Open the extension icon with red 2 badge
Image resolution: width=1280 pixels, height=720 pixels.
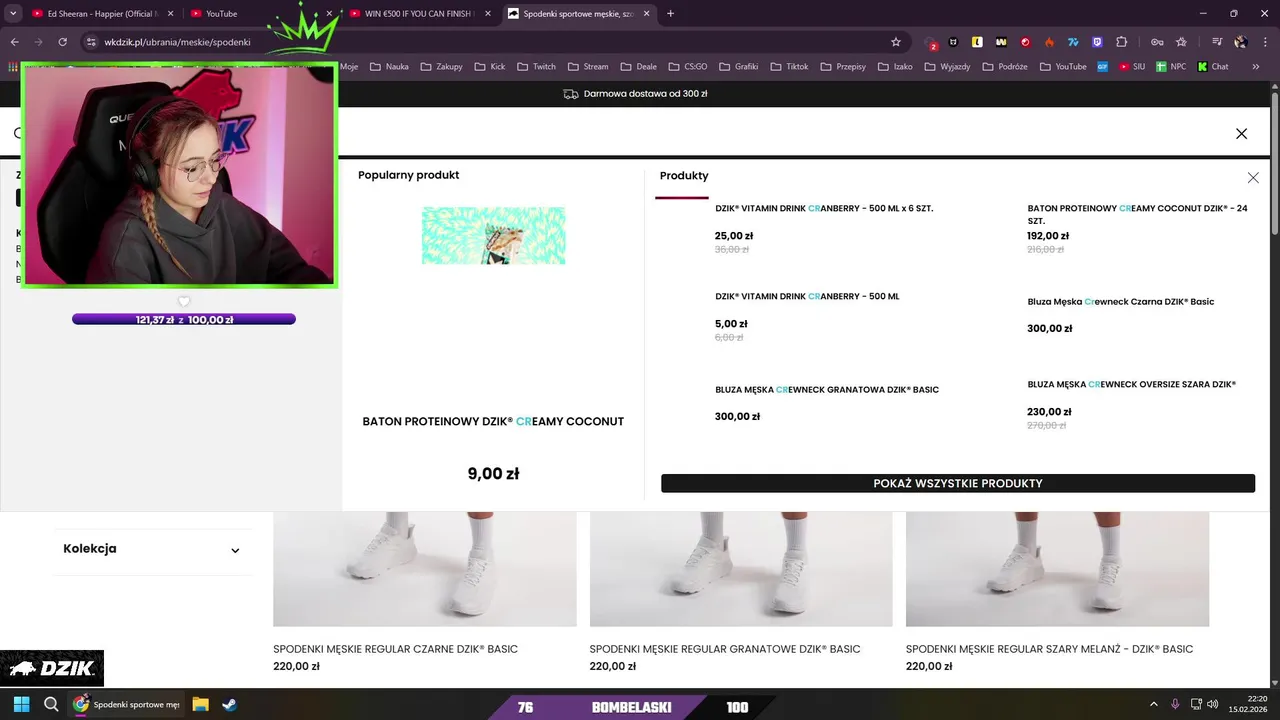pyautogui.click(x=930, y=43)
